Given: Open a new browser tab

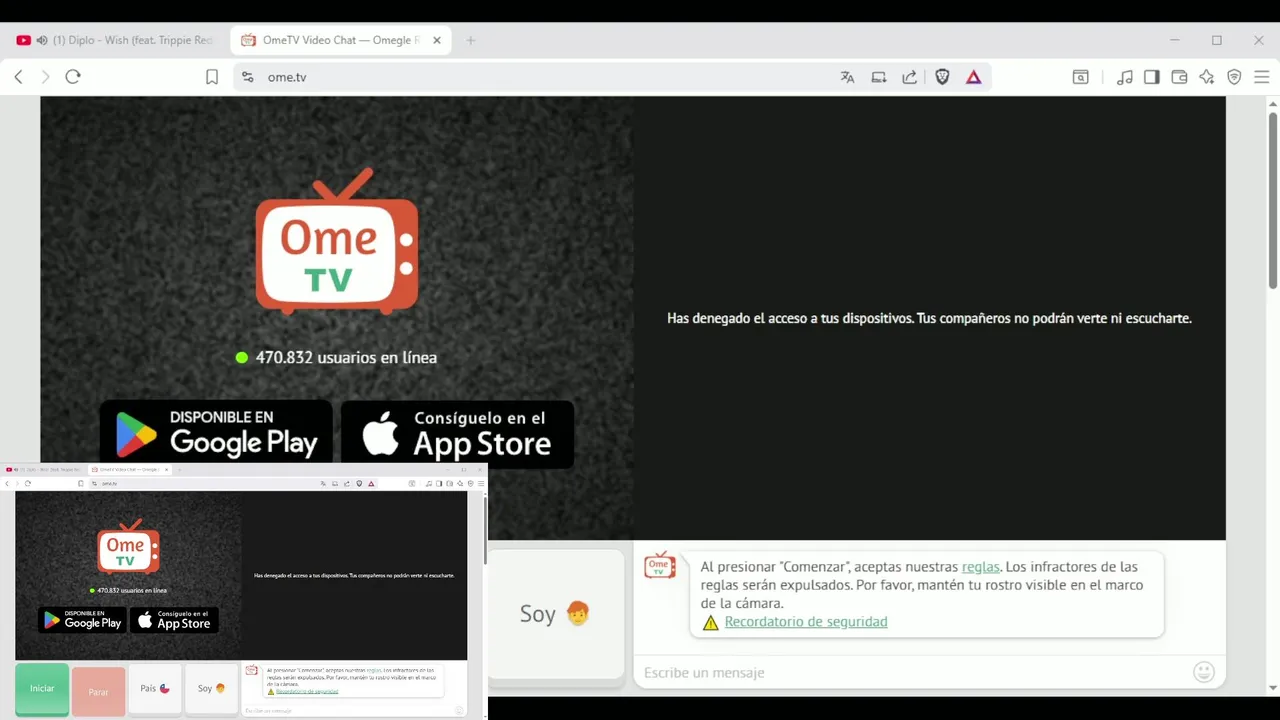Looking at the screenshot, I should point(471,40).
